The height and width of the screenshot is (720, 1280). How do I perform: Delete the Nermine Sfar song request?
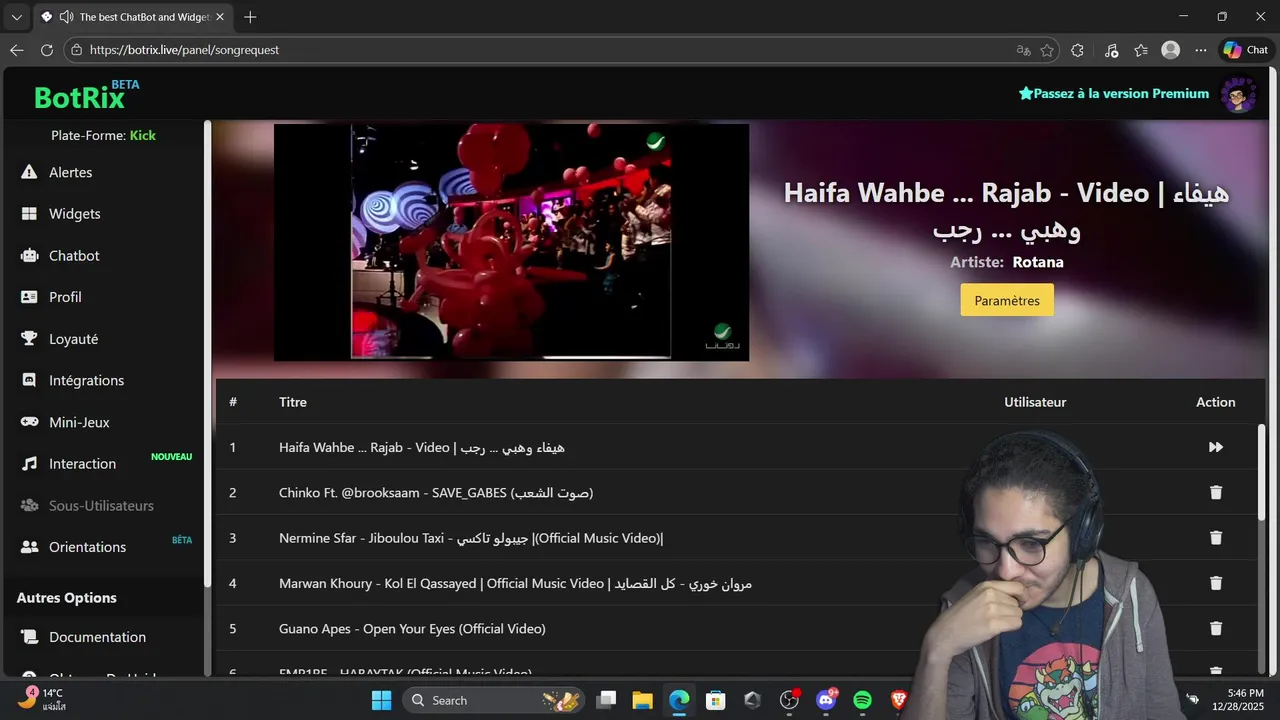pos(1216,538)
